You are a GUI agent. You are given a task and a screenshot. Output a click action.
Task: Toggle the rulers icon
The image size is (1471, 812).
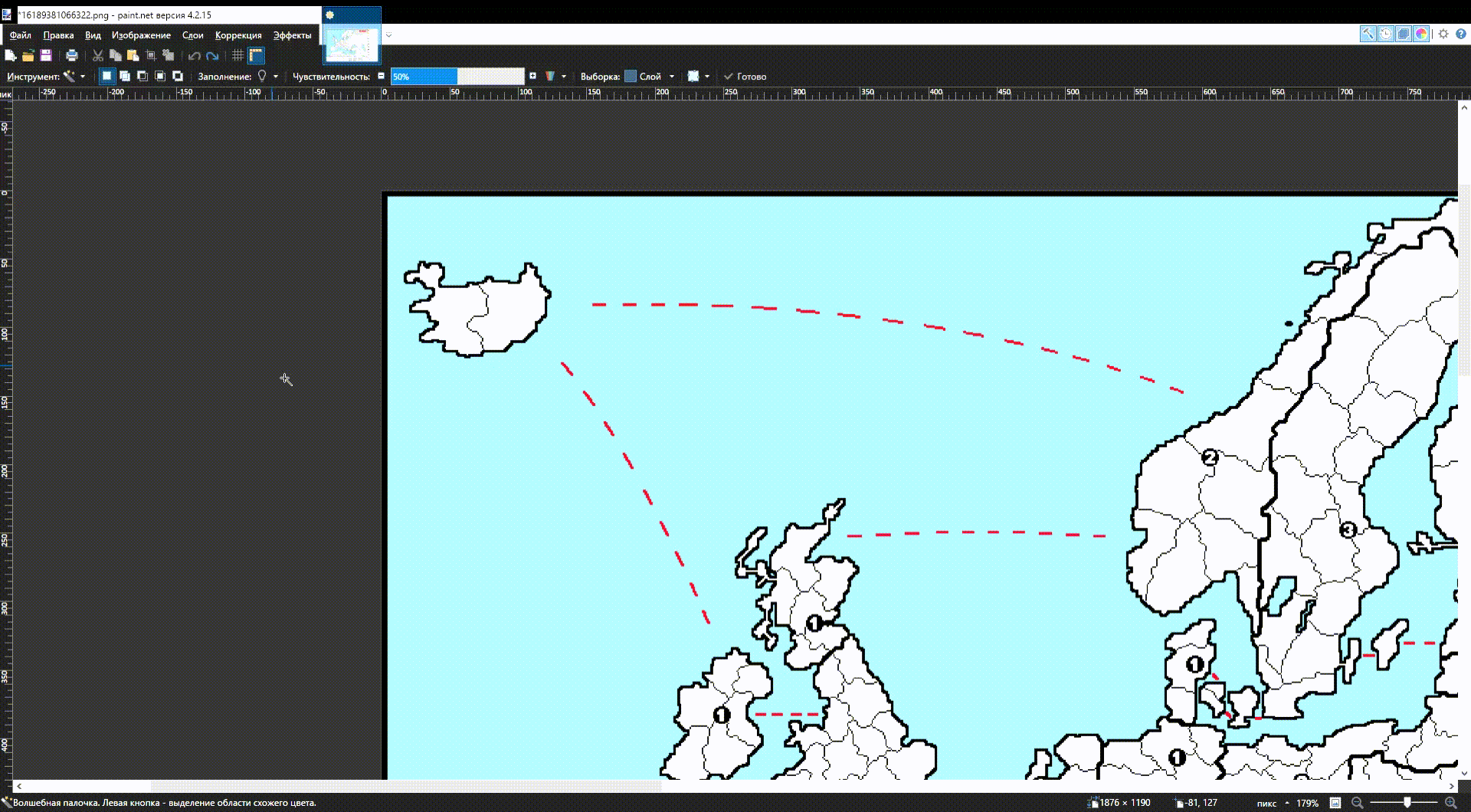(x=256, y=55)
